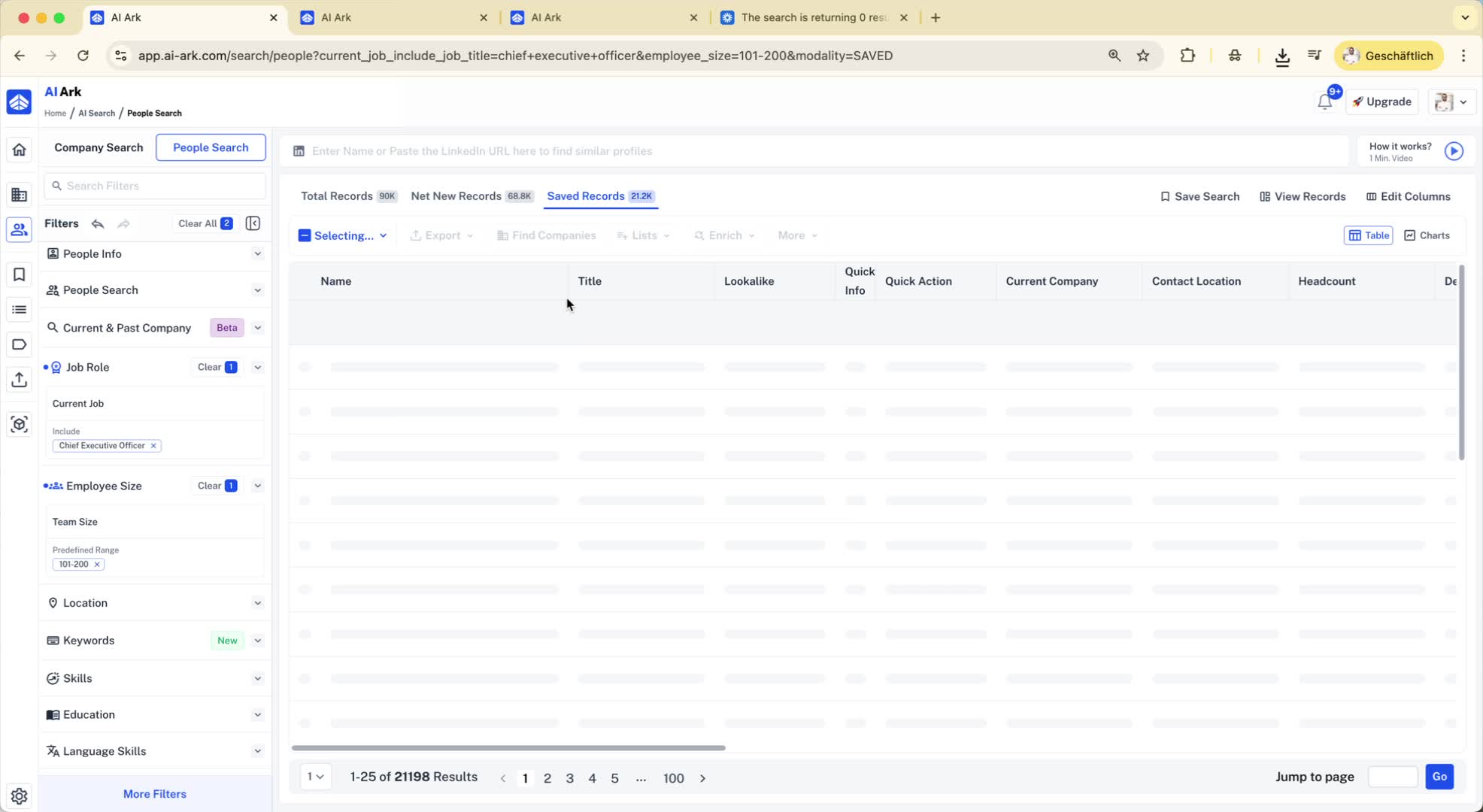1483x812 pixels.
Task: Toggle the Selecting checkbox
Action: [x=305, y=235]
